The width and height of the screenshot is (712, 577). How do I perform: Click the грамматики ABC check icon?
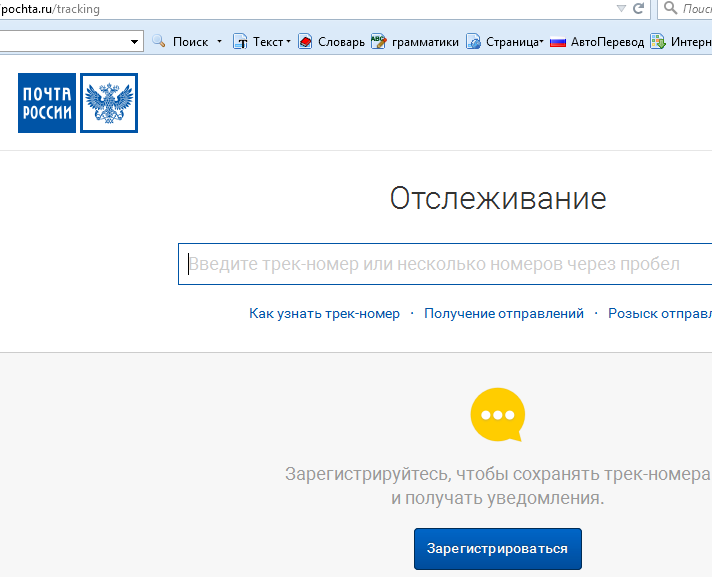point(378,42)
